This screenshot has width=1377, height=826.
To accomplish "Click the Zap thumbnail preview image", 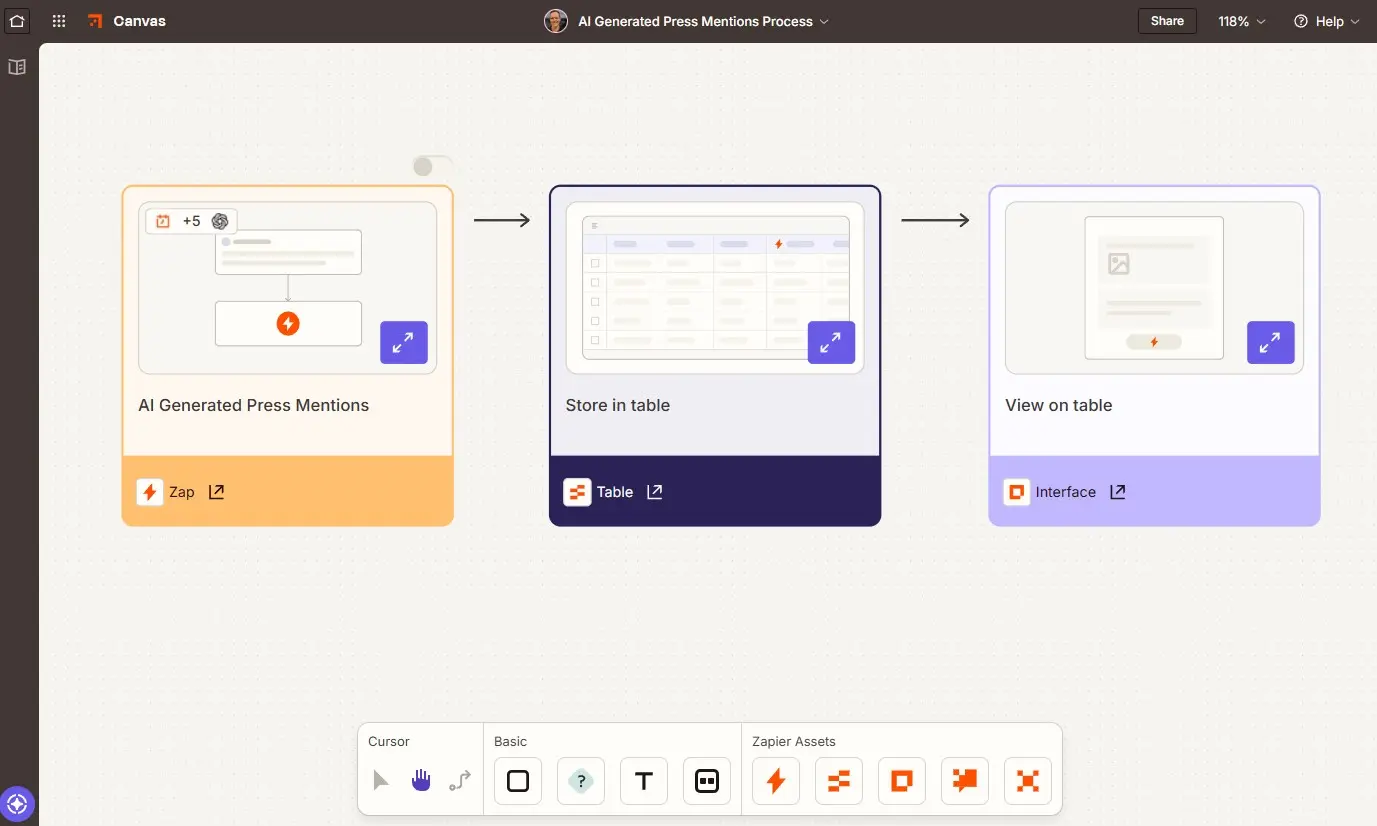I will (287, 288).
